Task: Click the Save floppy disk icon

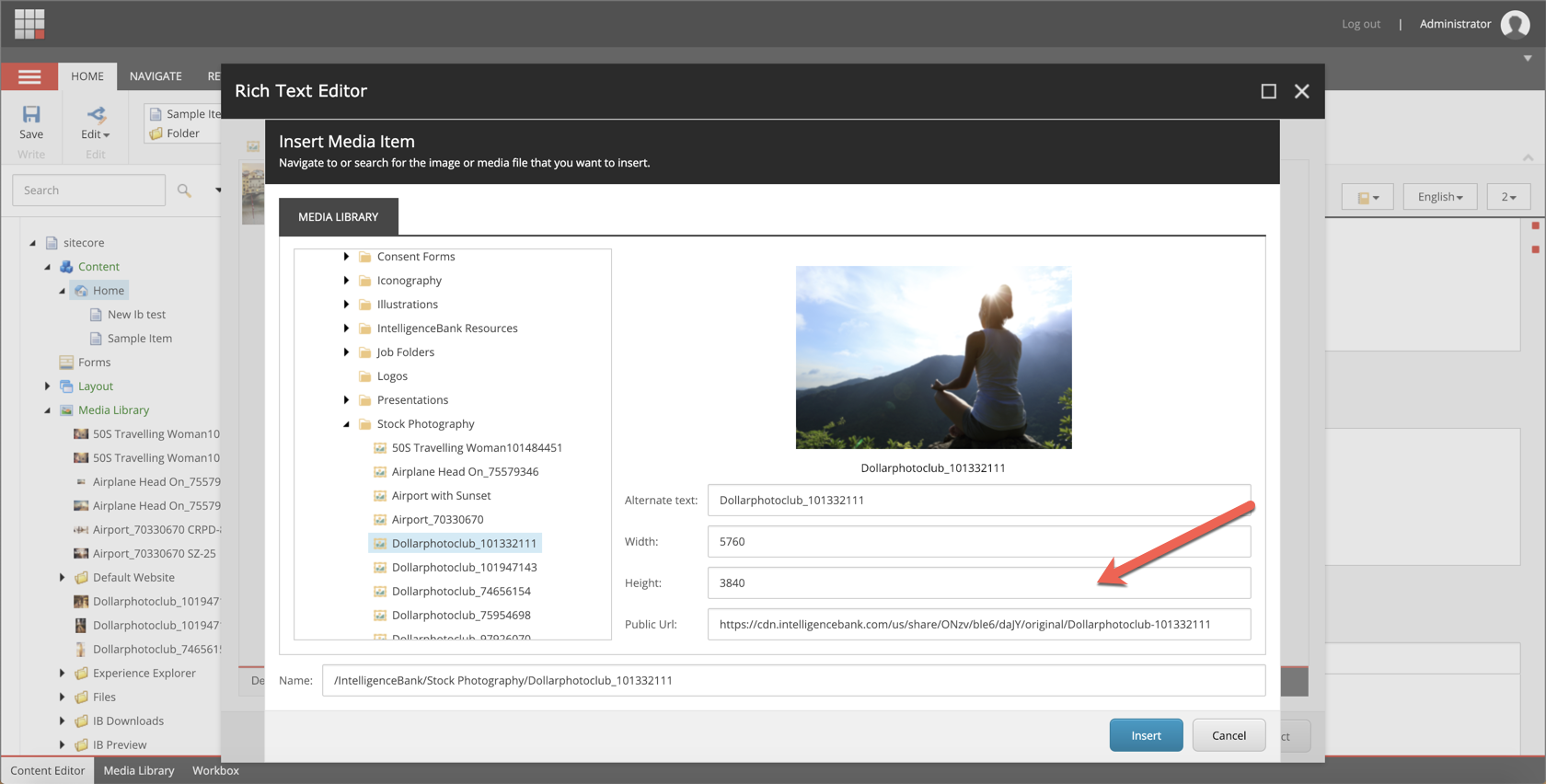Action: click(31, 115)
